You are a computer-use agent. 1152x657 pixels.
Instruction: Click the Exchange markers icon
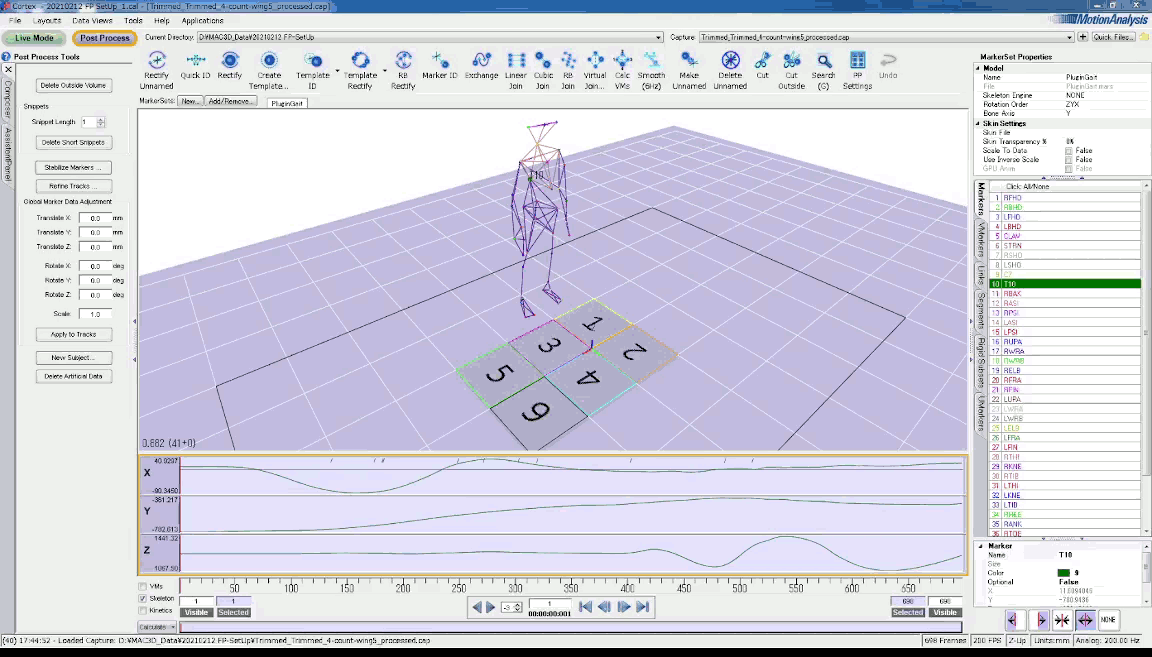pyautogui.click(x=481, y=60)
